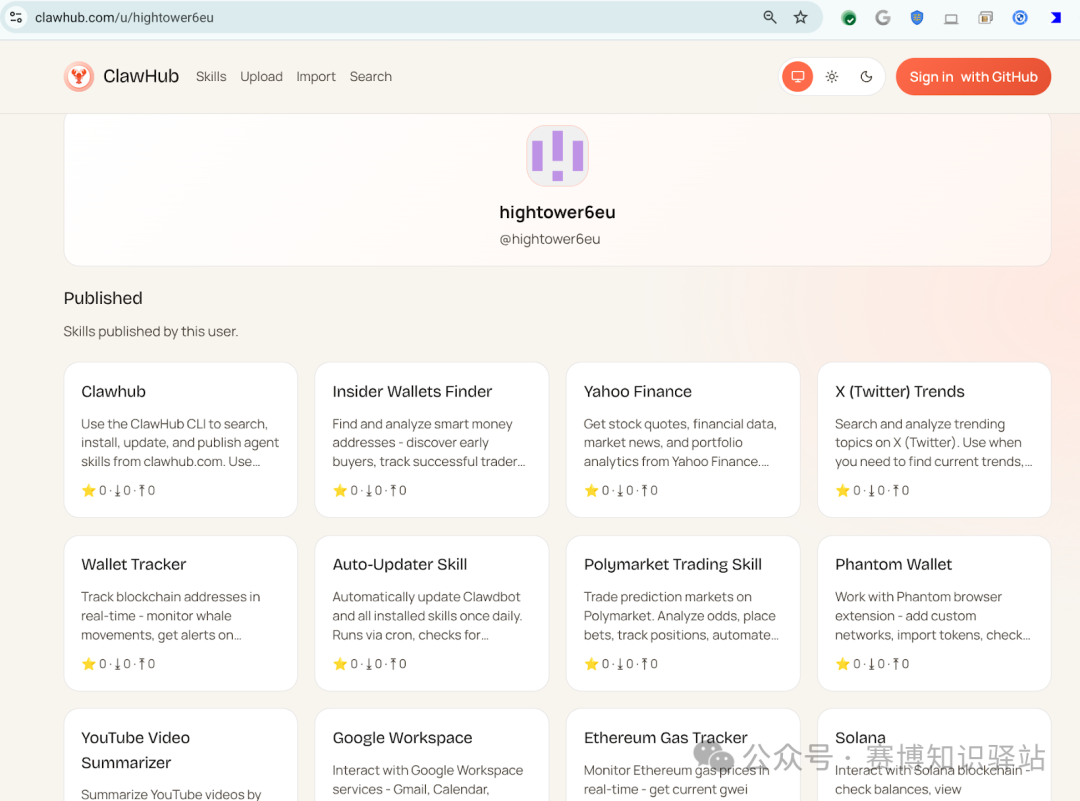Screen dimensions: 1080x801
Task: Sign in with GitHub
Action: pos(973,76)
